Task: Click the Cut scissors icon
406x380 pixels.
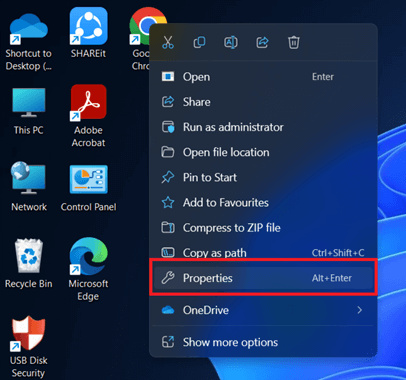Action: [x=168, y=42]
